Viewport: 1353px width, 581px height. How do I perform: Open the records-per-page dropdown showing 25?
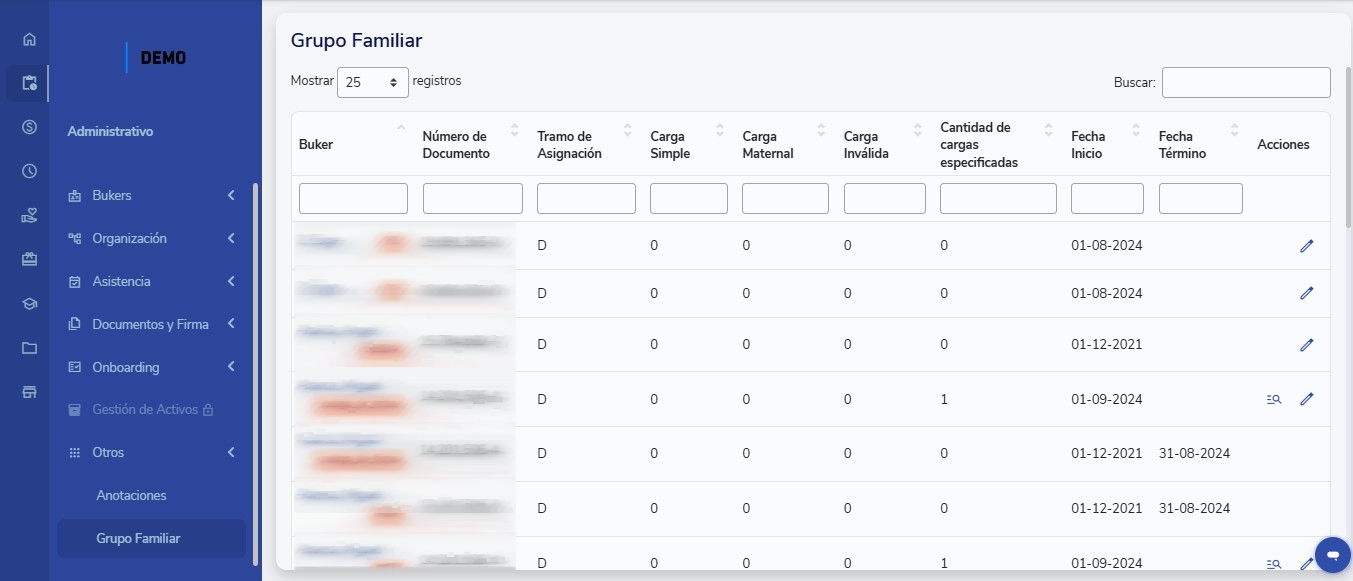372,83
